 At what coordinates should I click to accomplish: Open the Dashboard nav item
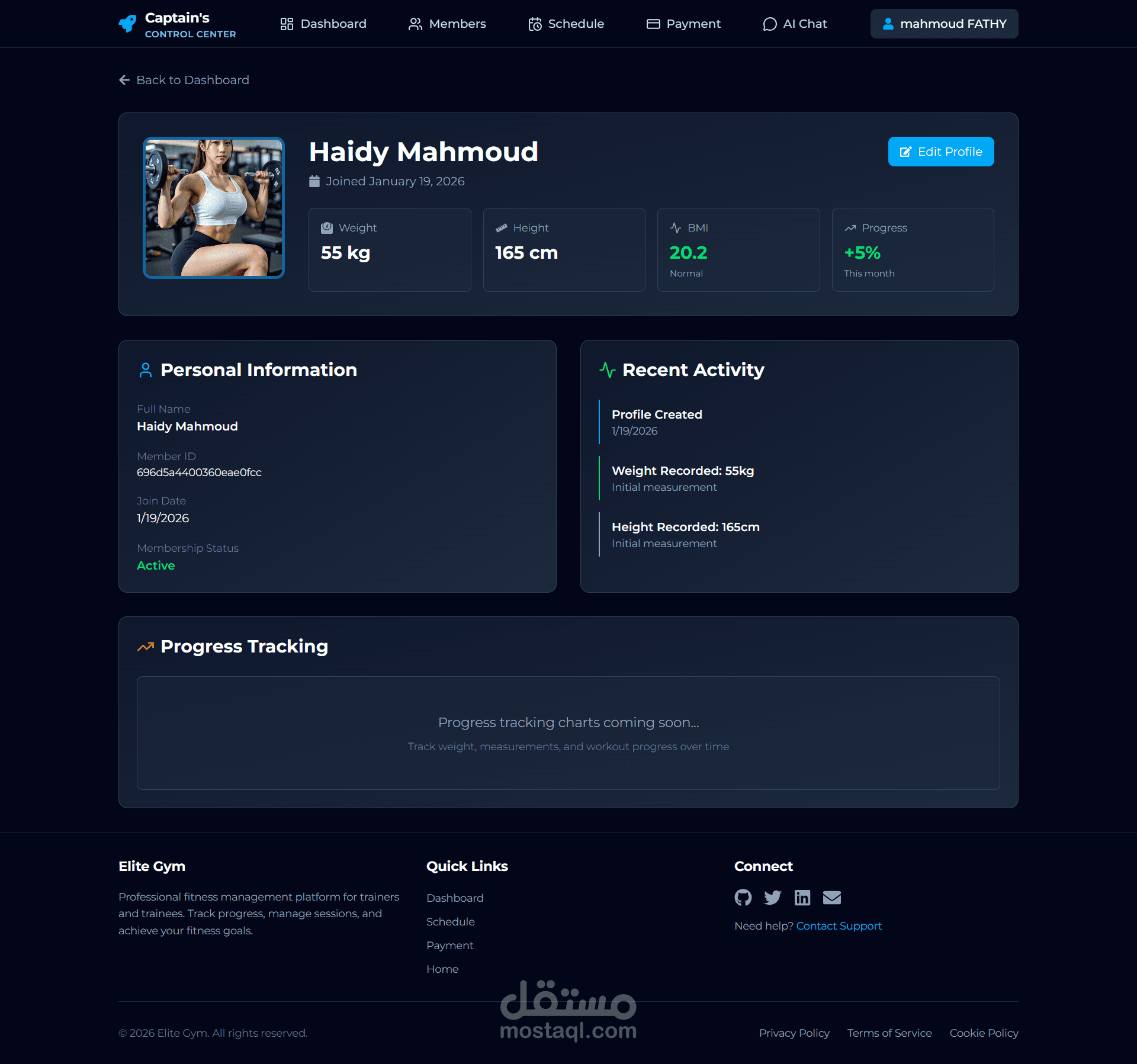[x=323, y=24]
